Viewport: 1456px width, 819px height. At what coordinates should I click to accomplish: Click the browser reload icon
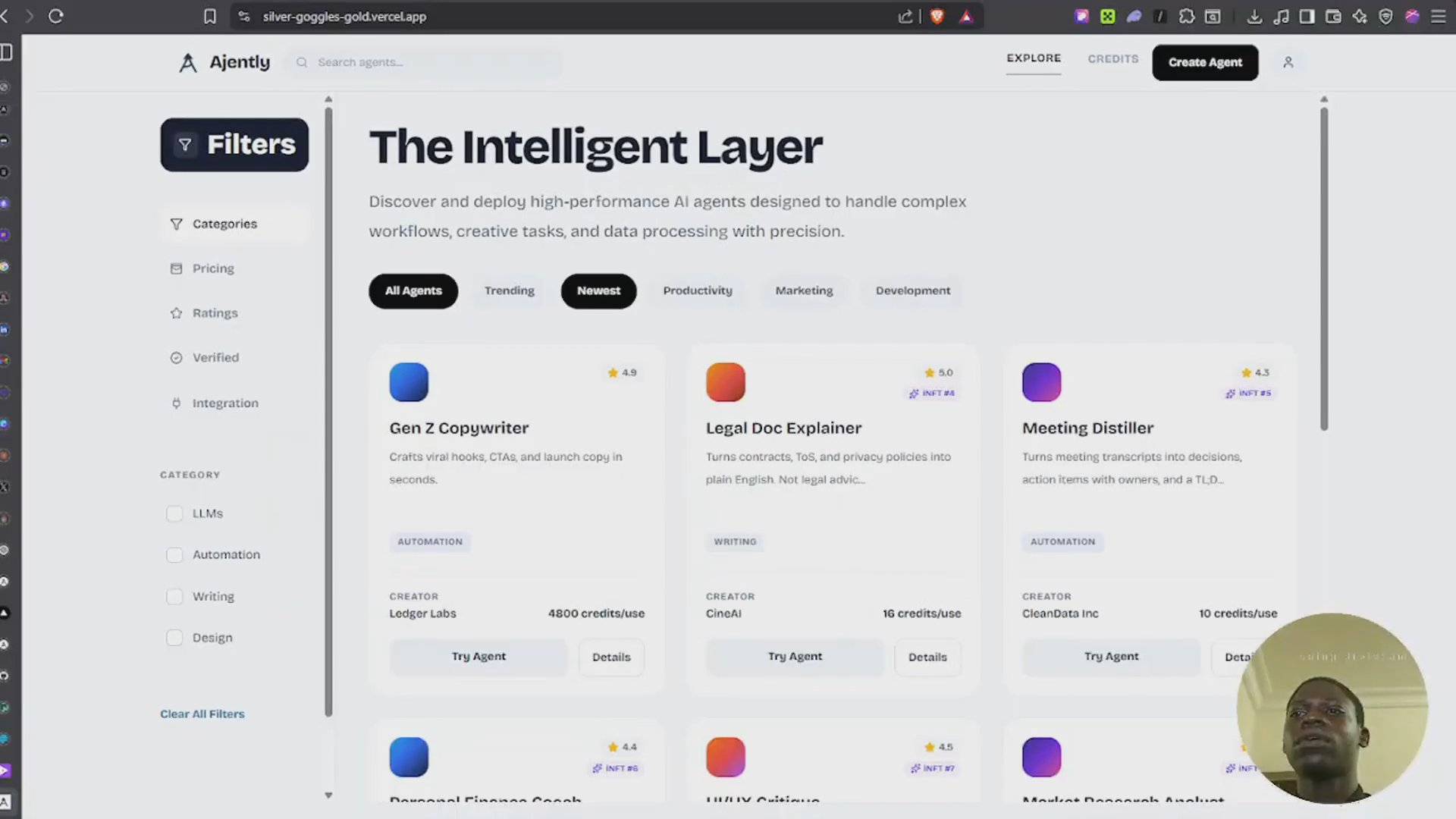click(56, 16)
